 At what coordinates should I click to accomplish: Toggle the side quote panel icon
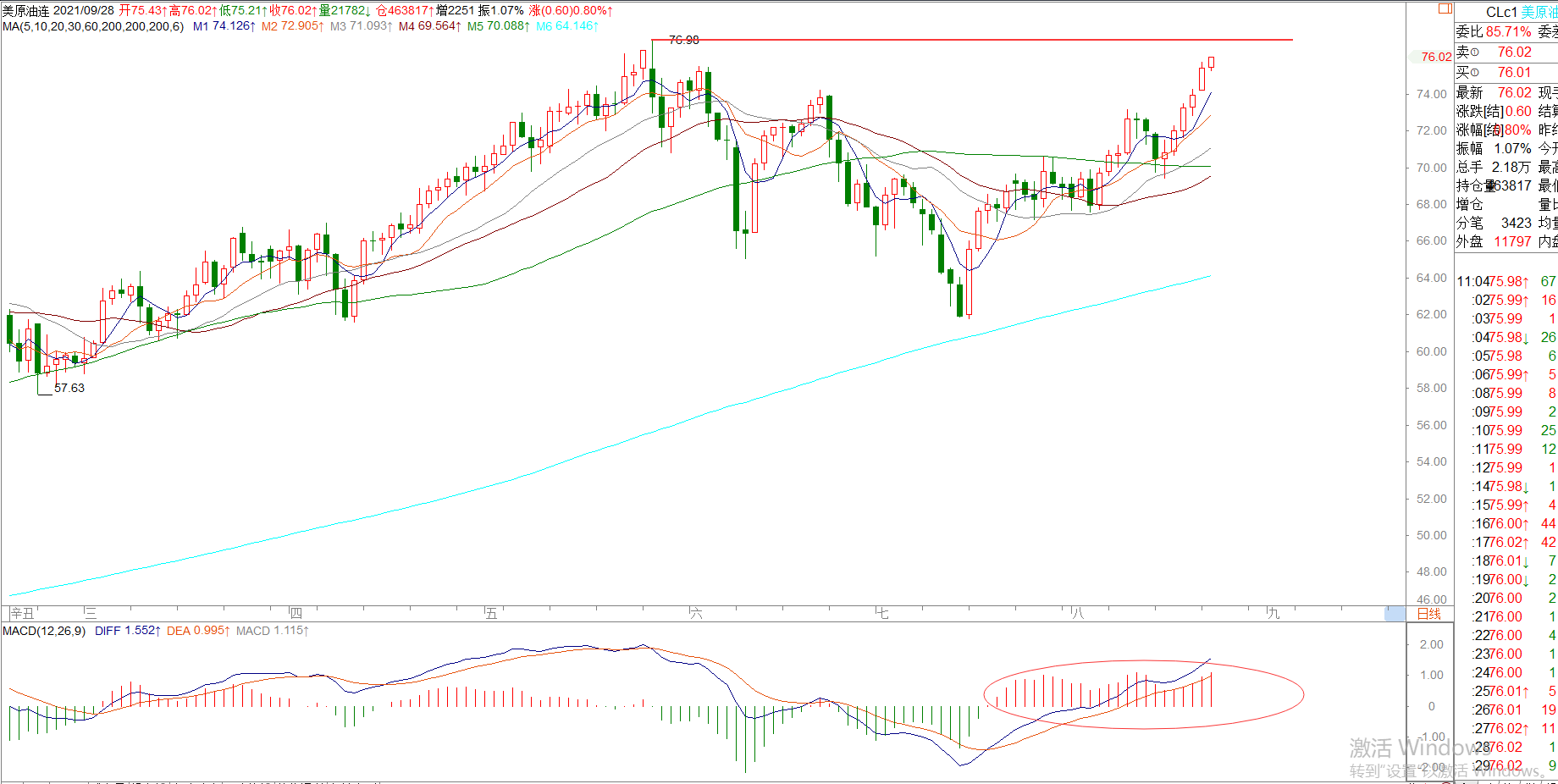click(1445, 8)
